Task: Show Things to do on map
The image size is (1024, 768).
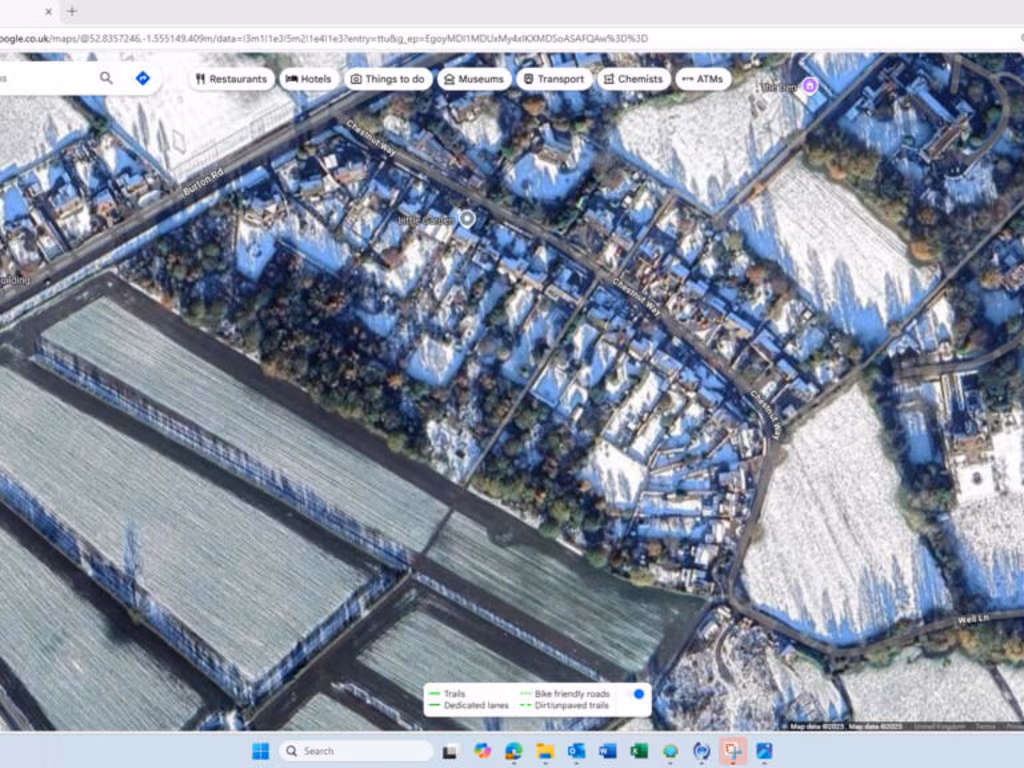Action: [388, 79]
